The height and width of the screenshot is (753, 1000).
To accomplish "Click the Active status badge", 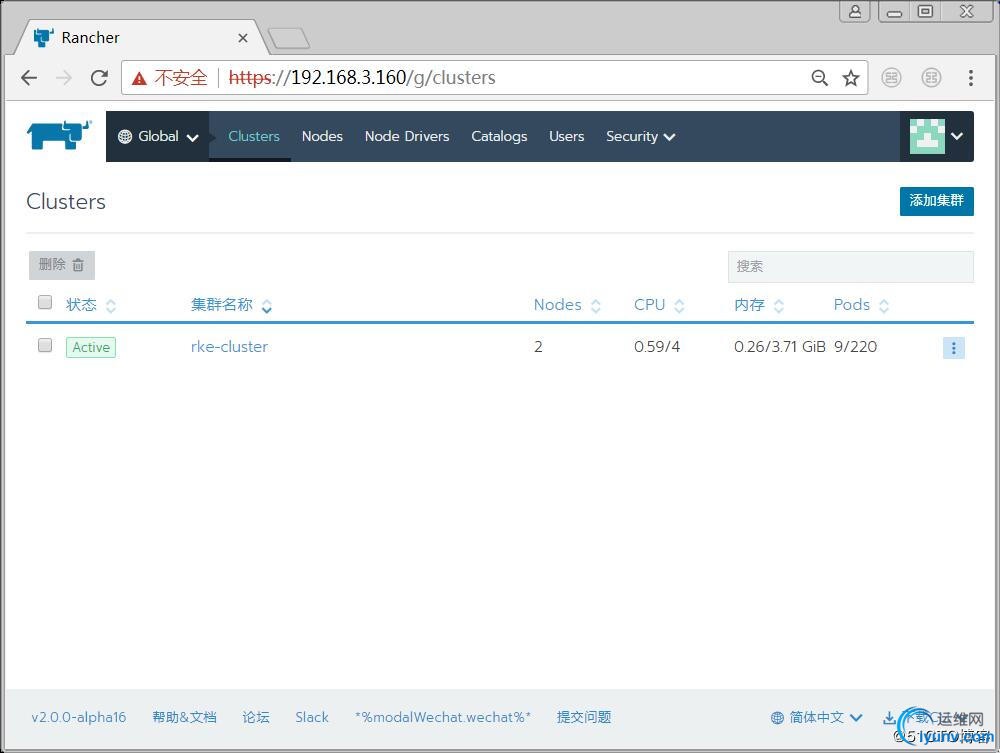I will (x=91, y=347).
